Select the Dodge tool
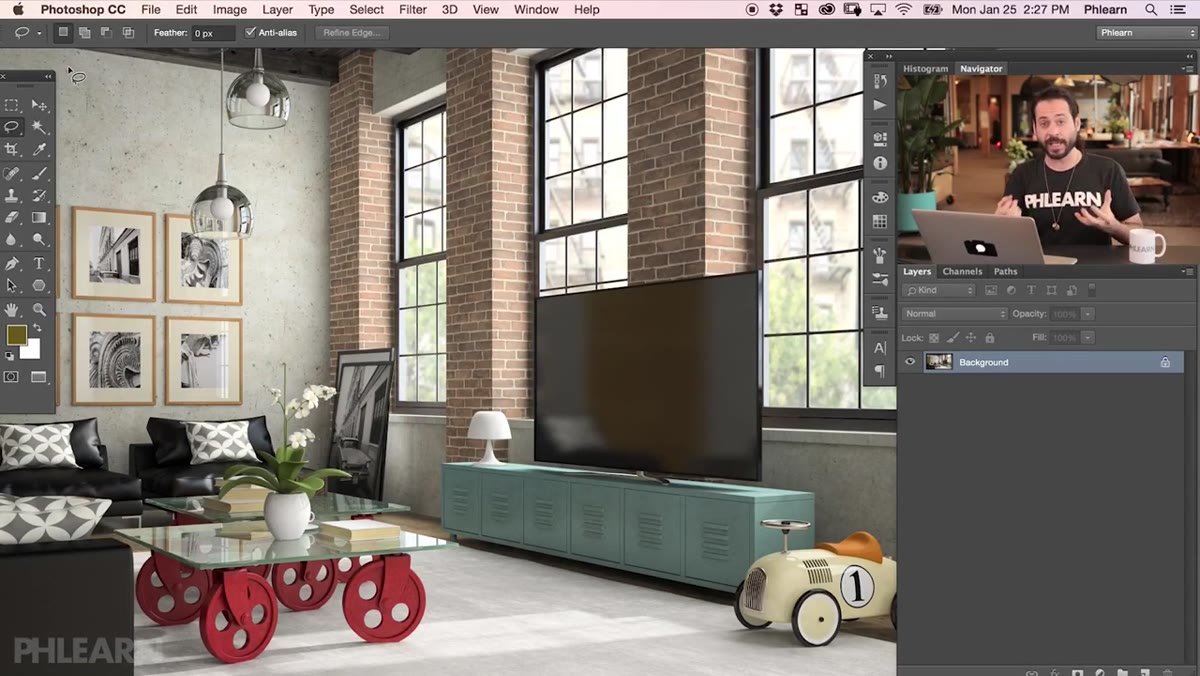The width and height of the screenshot is (1200, 676). (39, 239)
